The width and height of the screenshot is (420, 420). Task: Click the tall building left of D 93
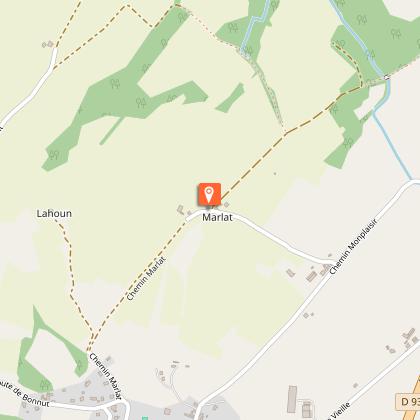pyautogui.click(x=292, y=399)
